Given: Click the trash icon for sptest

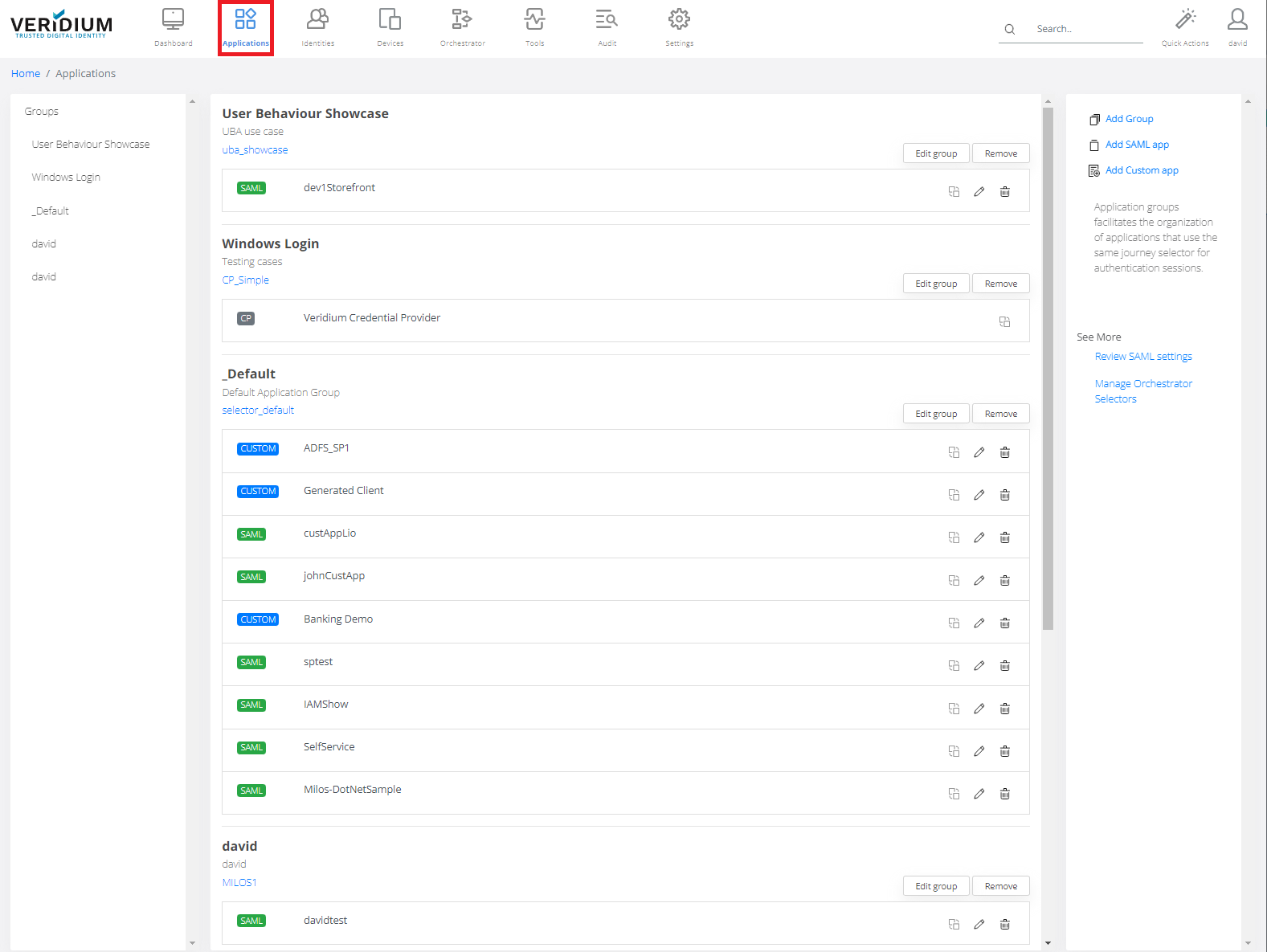Looking at the screenshot, I should (1004, 666).
